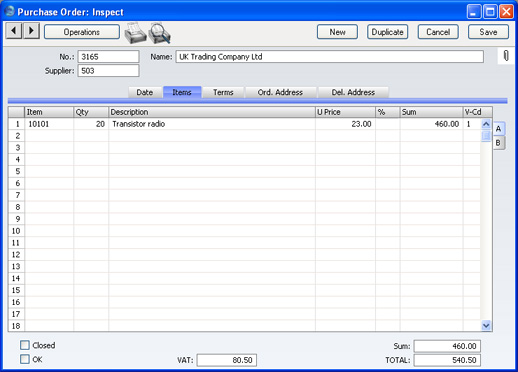518x372 pixels.
Task: Click row number 1 header
Action: pos(17,124)
